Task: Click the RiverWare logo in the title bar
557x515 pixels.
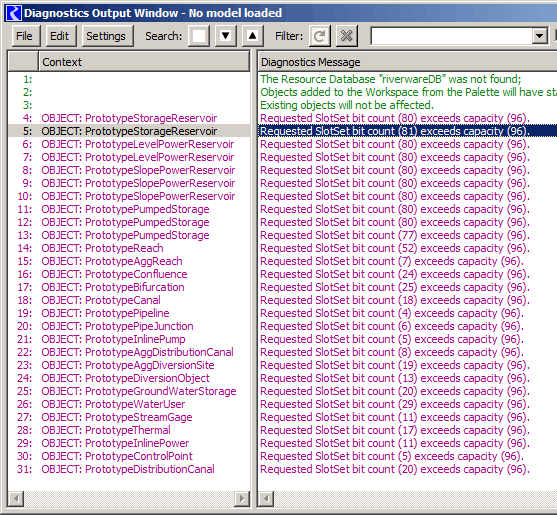Action: (13, 13)
